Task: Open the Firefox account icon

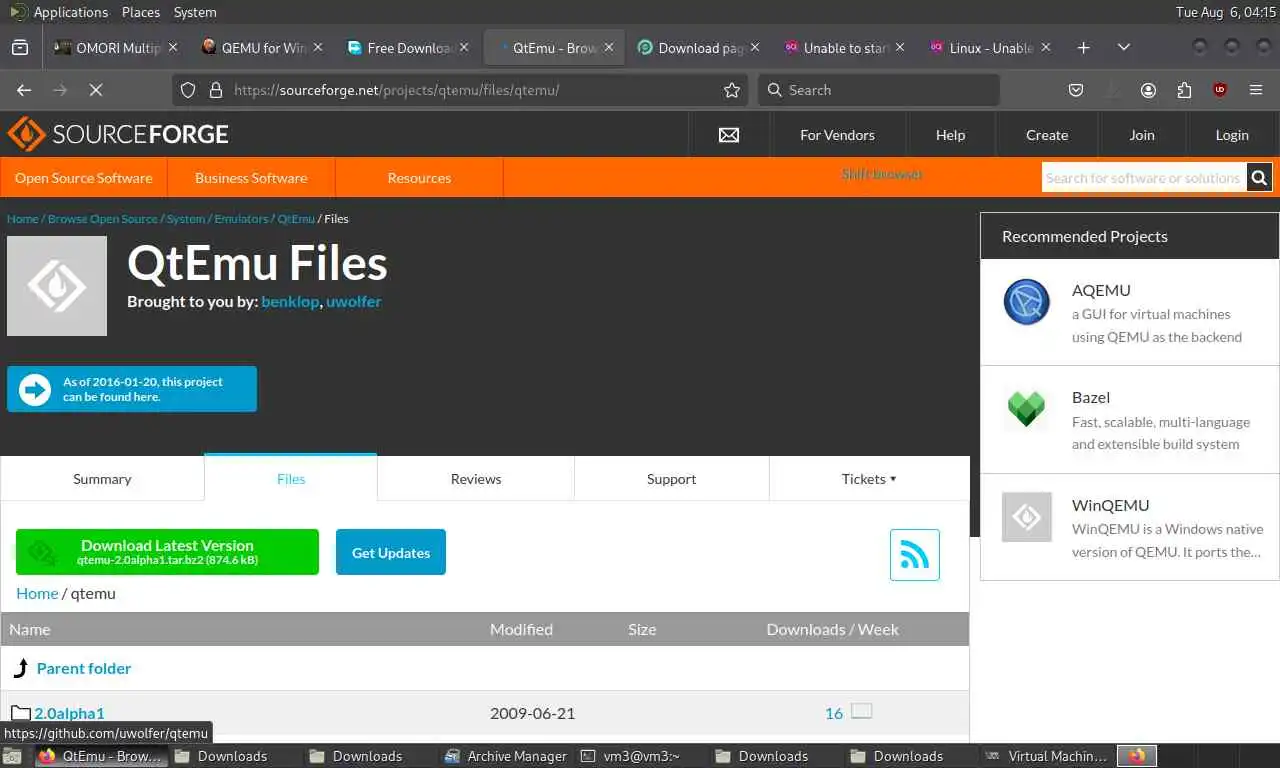Action: pos(1148,90)
